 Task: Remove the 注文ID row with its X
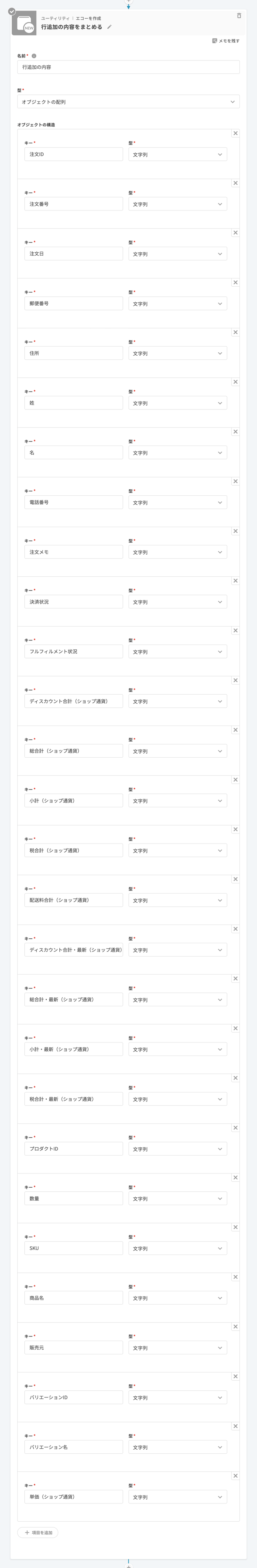point(235,133)
